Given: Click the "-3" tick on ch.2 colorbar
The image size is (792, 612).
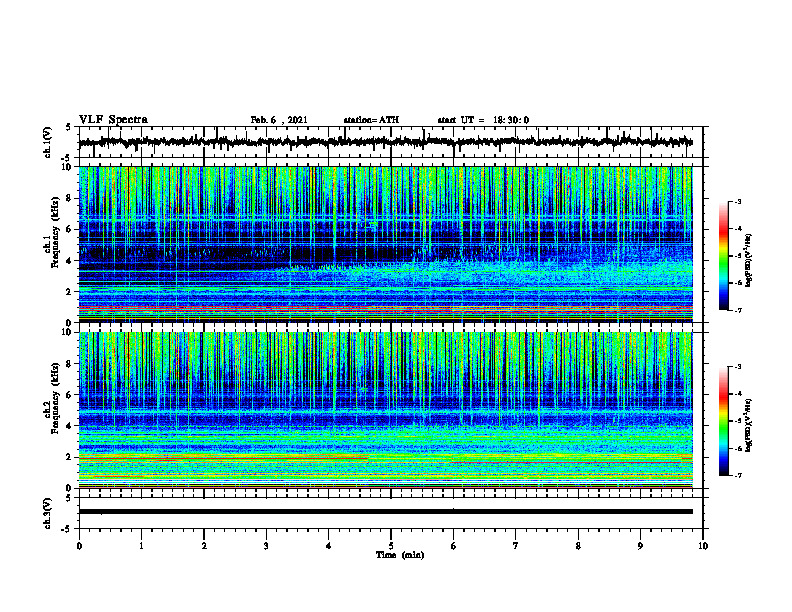Looking at the screenshot, I should click(737, 367).
